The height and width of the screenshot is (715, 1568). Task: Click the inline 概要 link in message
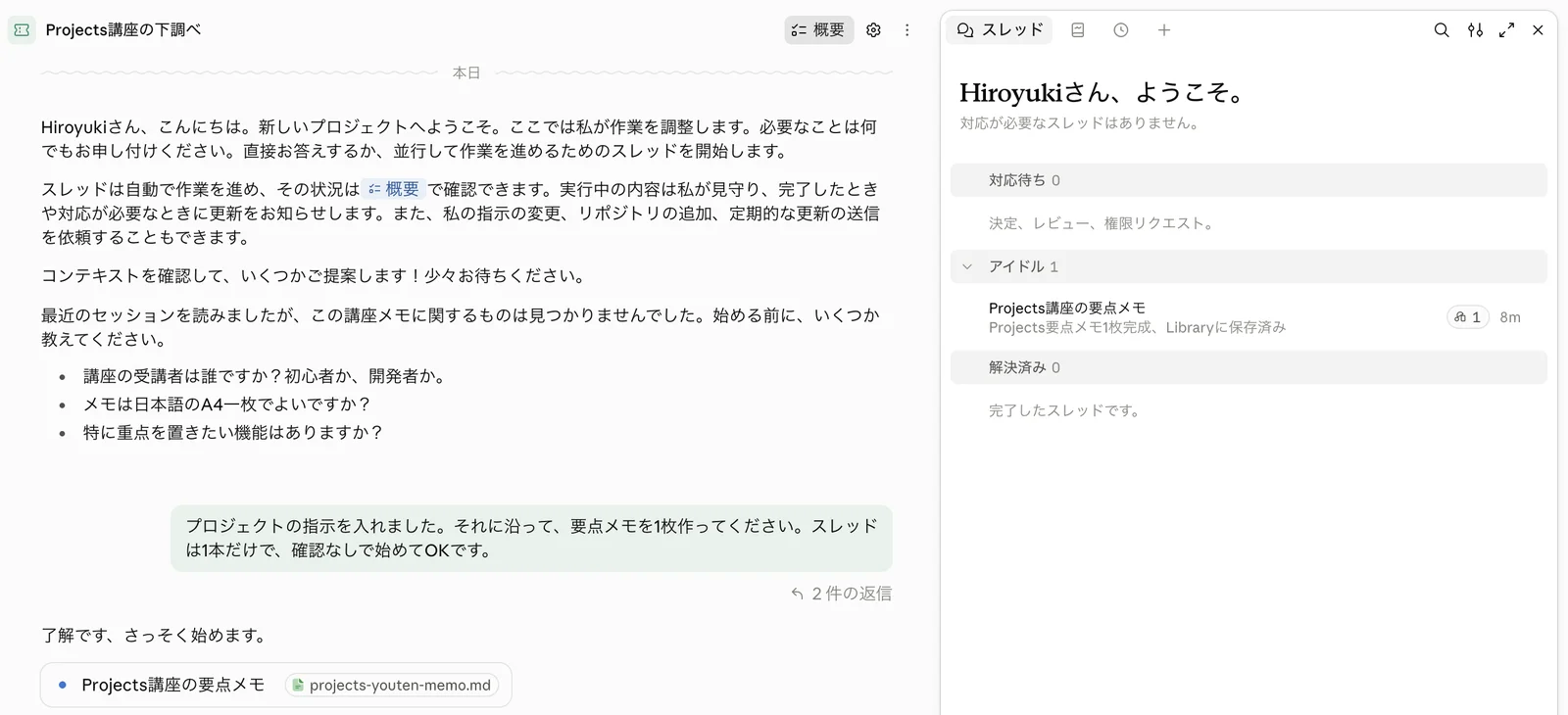pos(394,189)
